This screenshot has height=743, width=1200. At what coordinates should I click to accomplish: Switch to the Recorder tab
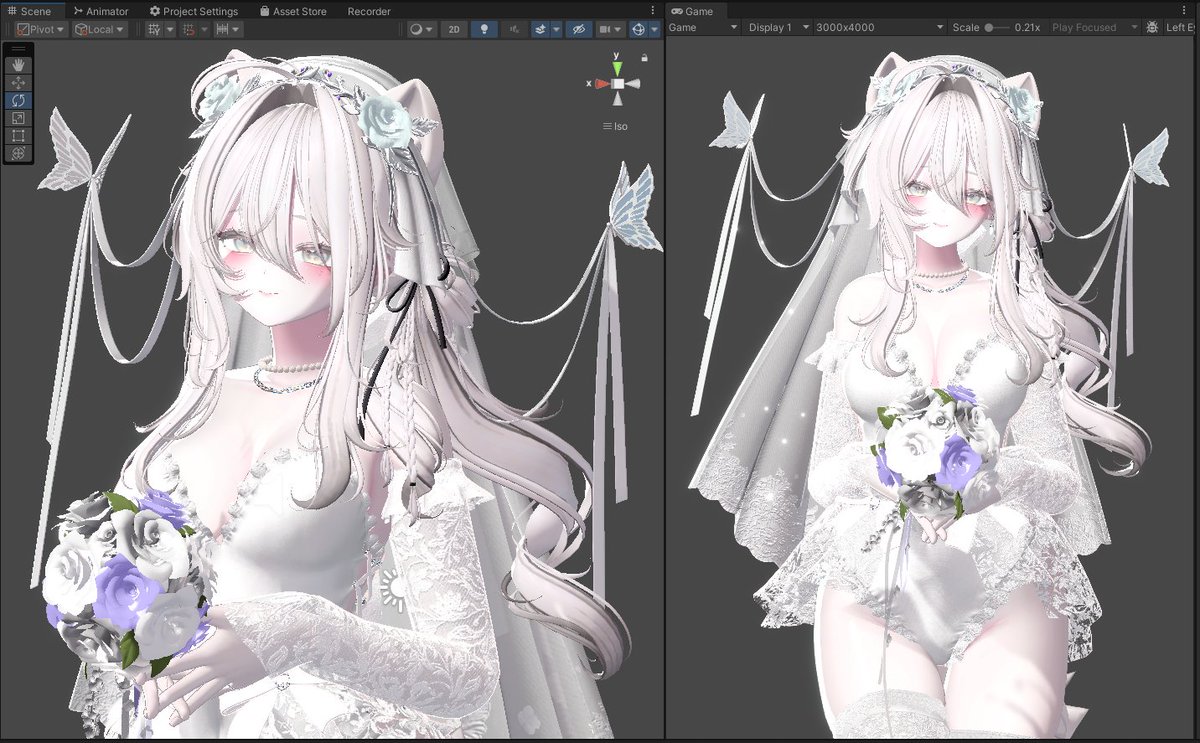pyautogui.click(x=369, y=11)
